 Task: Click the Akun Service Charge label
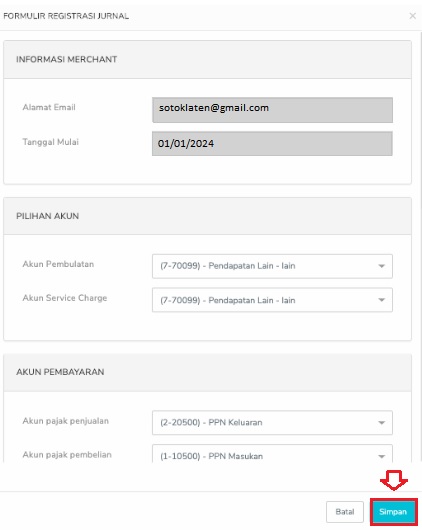[x=65, y=298]
